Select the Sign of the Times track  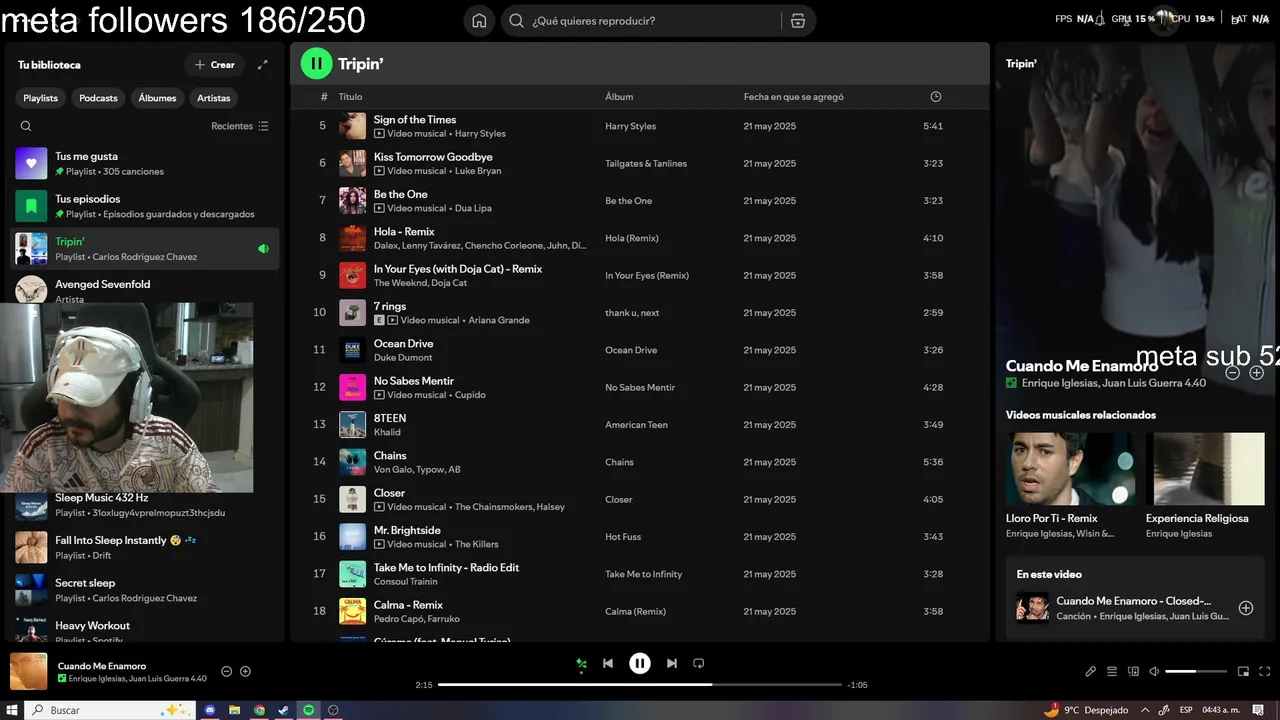pos(415,120)
